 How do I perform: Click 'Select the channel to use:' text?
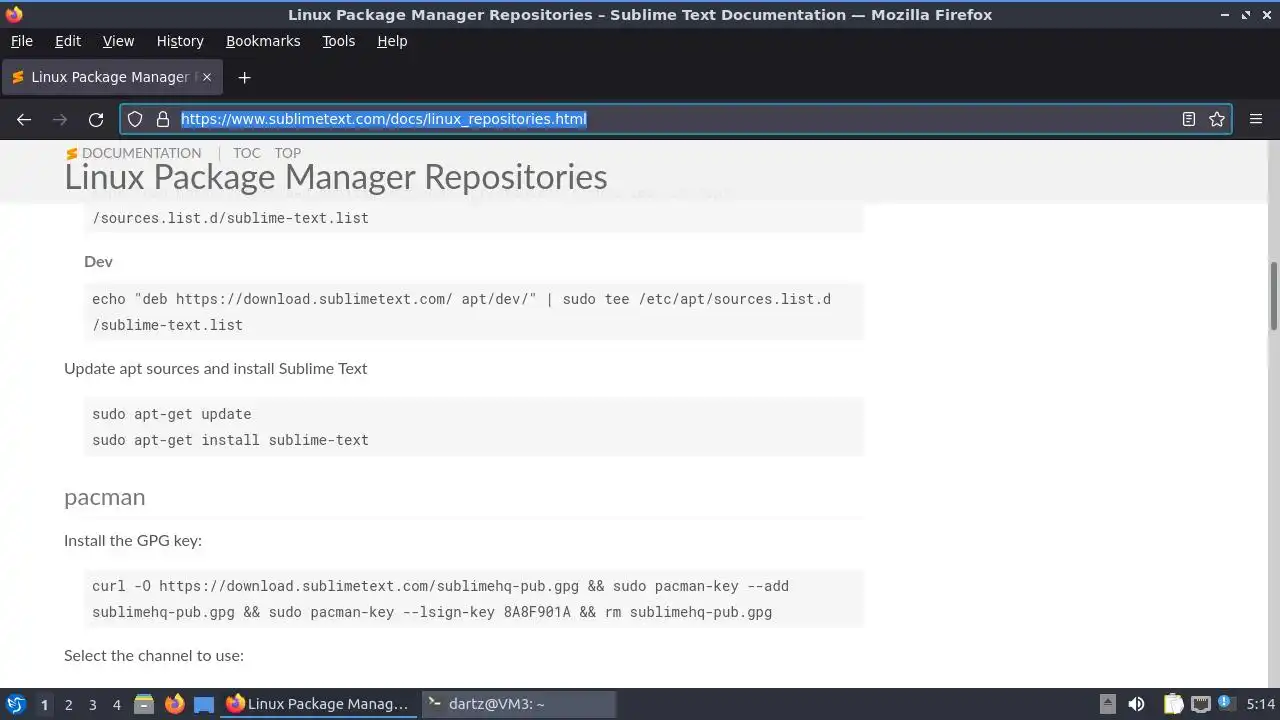tap(154, 655)
